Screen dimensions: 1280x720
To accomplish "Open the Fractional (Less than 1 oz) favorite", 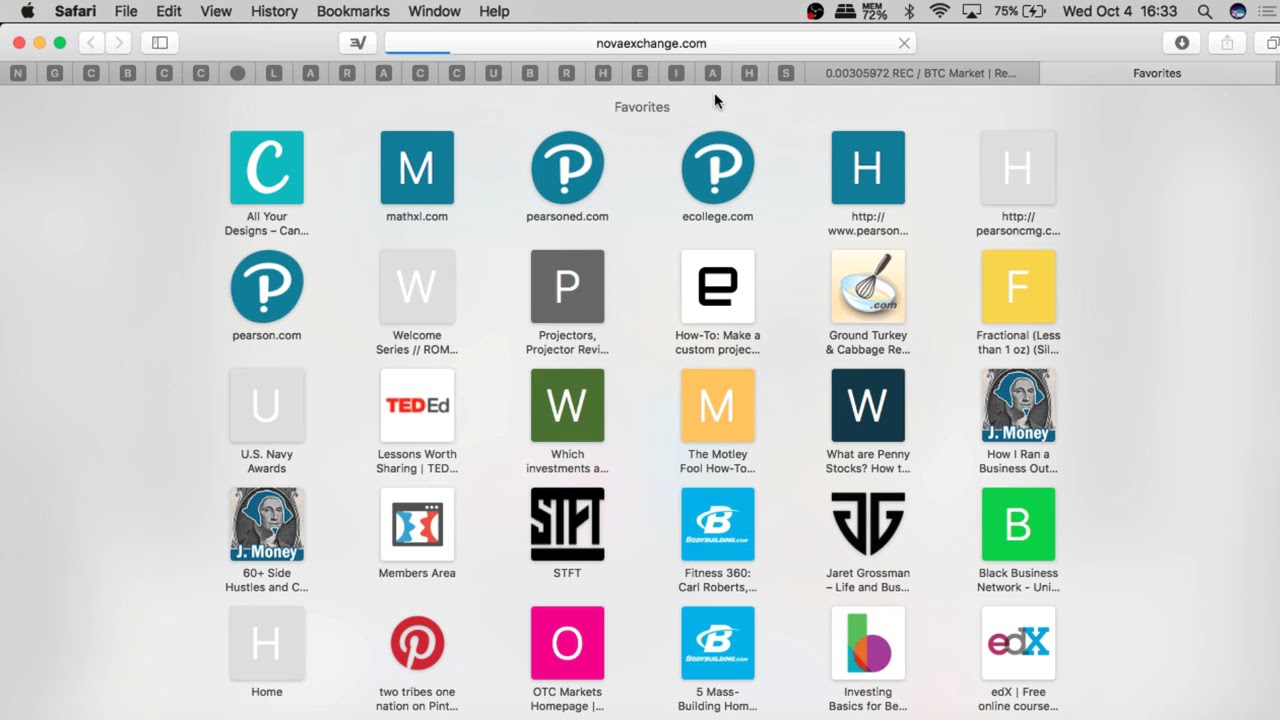I will coord(1018,287).
